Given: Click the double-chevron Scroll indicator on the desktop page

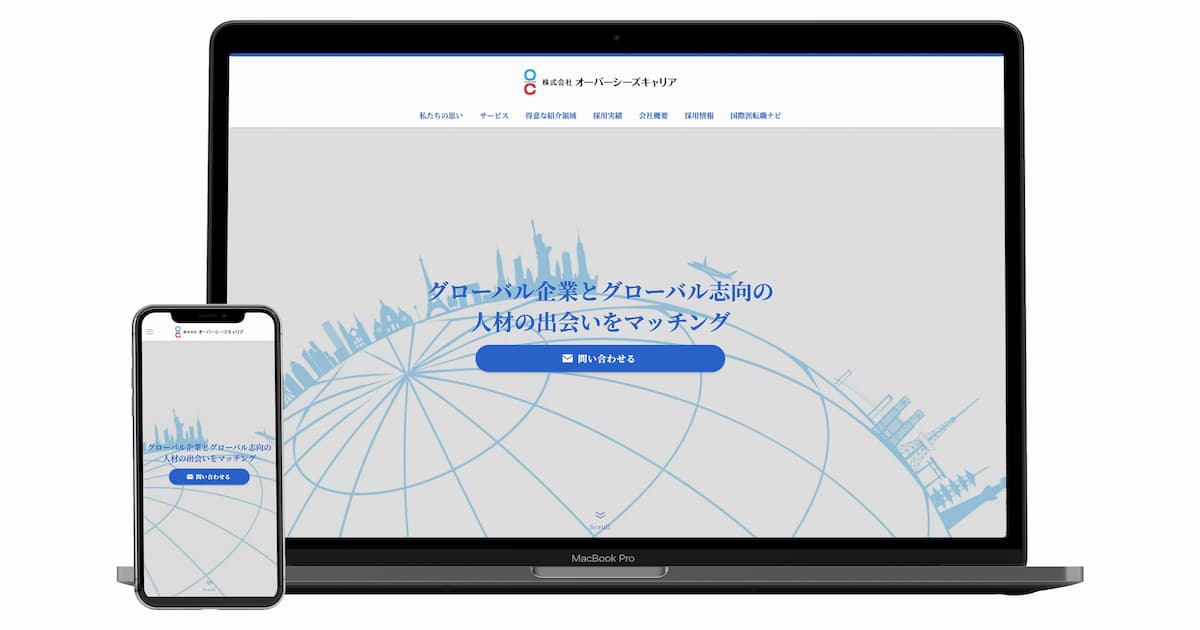Looking at the screenshot, I should point(600,515).
